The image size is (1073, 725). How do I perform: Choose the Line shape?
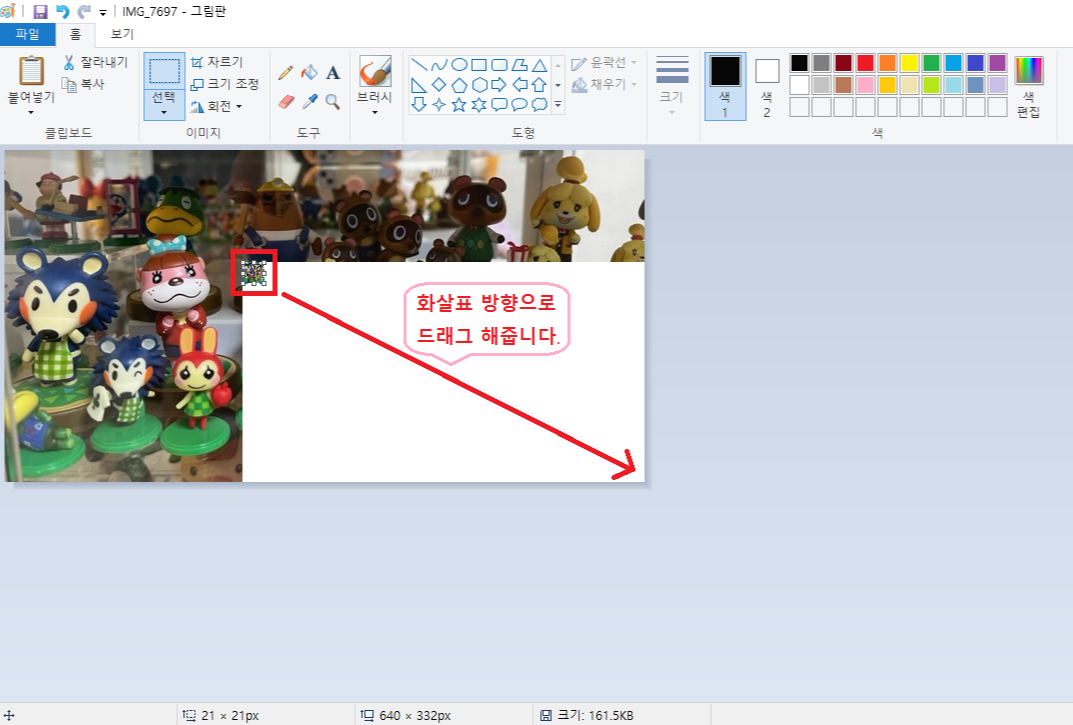tap(419, 65)
